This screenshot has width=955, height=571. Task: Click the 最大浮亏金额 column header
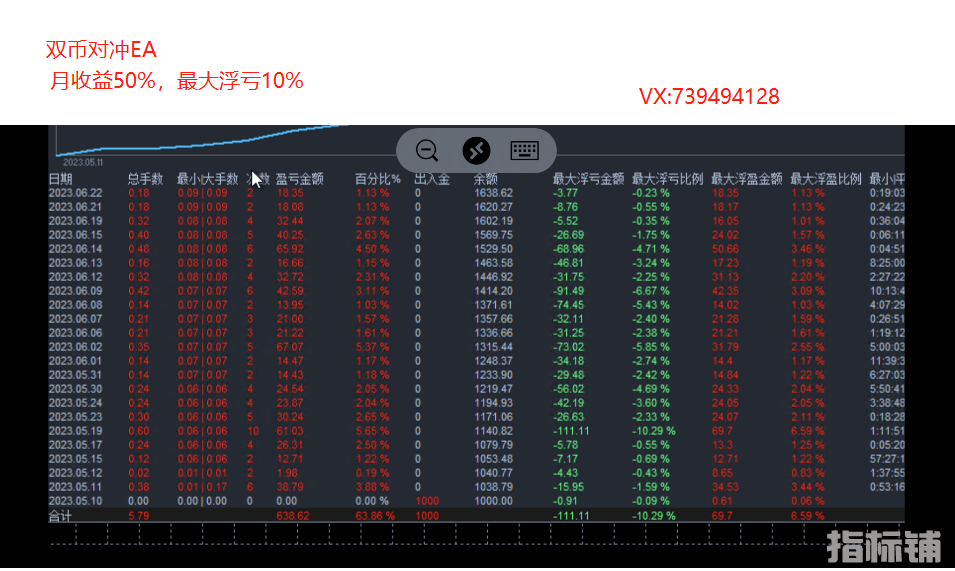(588, 179)
